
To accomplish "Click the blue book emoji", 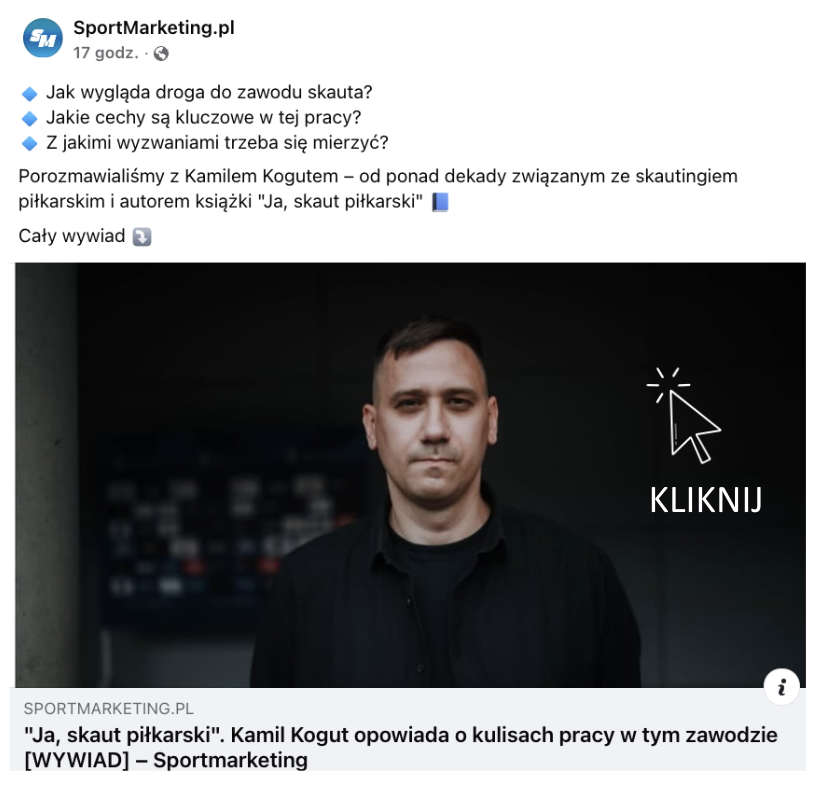I will pyautogui.click(x=440, y=202).
